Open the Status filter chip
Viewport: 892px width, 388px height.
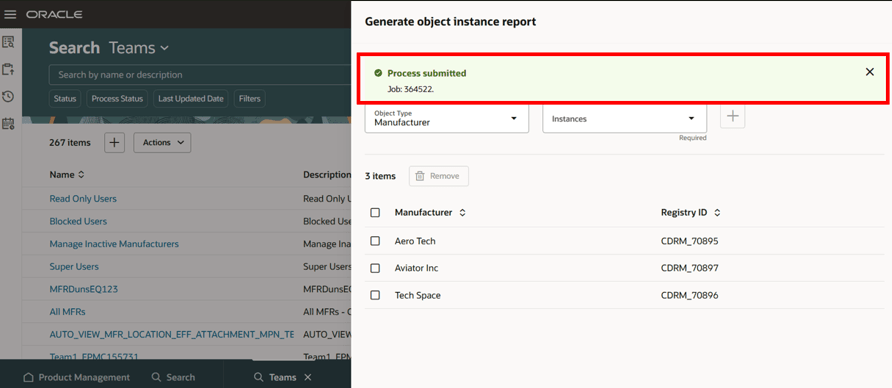pyautogui.click(x=65, y=99)
